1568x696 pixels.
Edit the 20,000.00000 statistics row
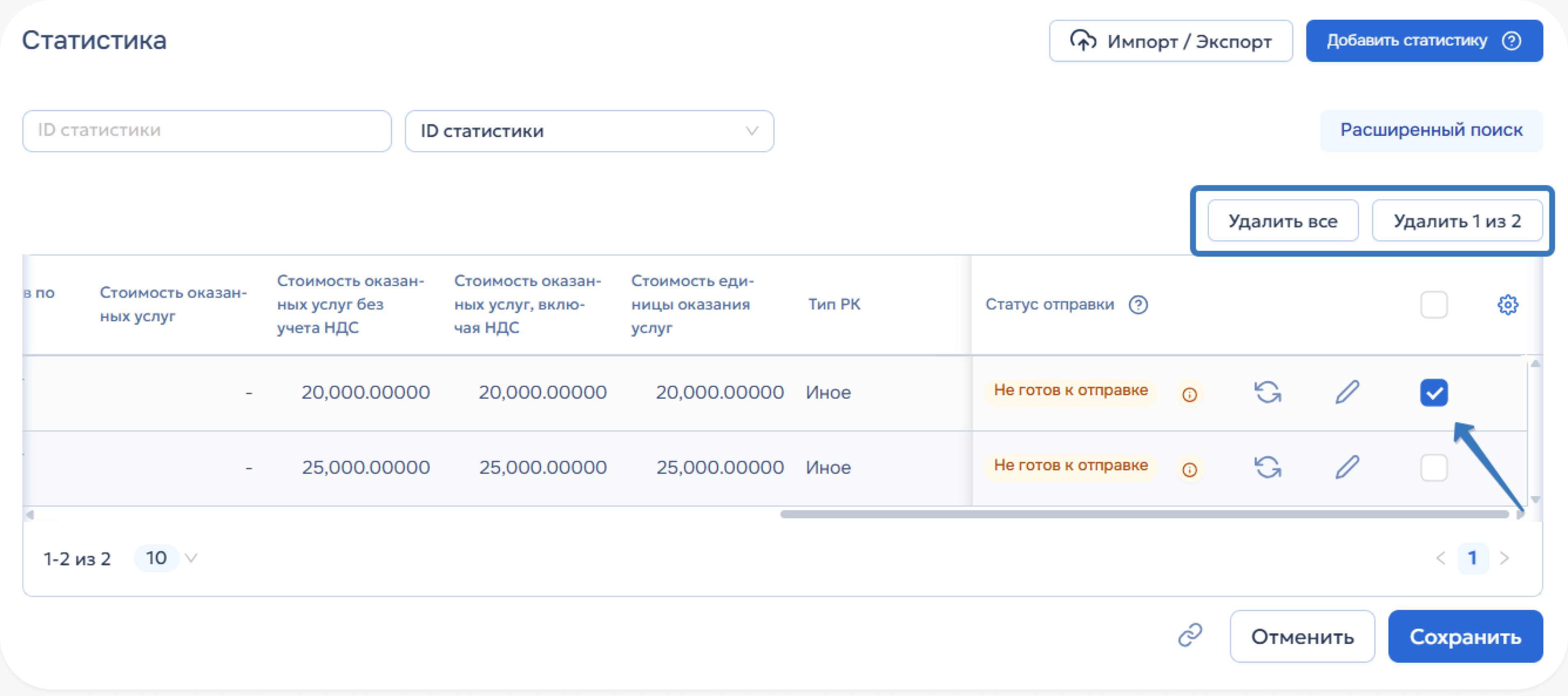pyautogui.click(x=1347, y=392)
